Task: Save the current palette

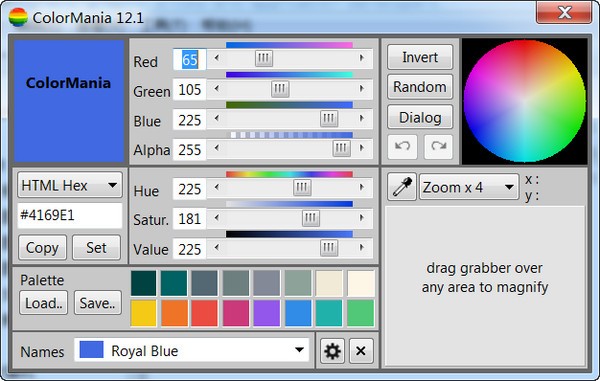Action: [98, 303]
